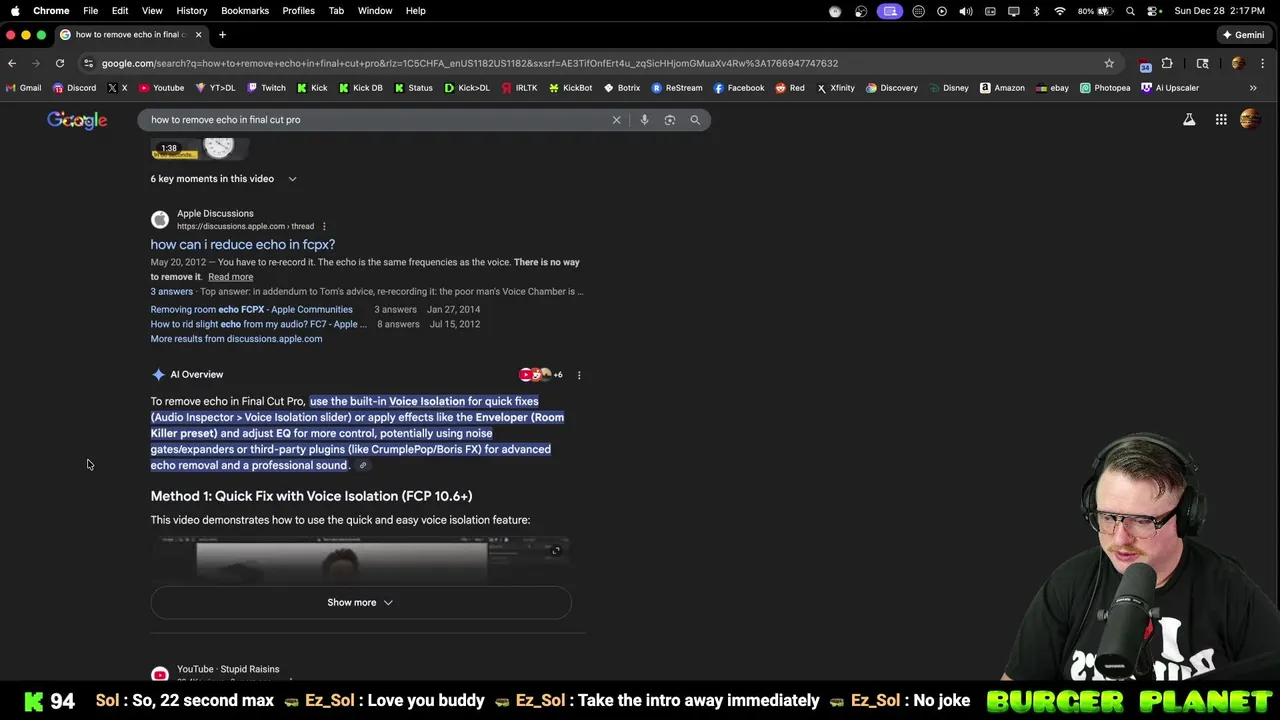Open Search Labs beaker icon
Screen dimensions: 1280x720
(1189, 120)
